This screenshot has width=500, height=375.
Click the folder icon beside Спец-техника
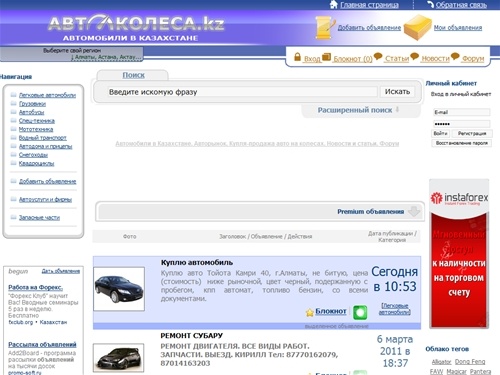(14, 121)
